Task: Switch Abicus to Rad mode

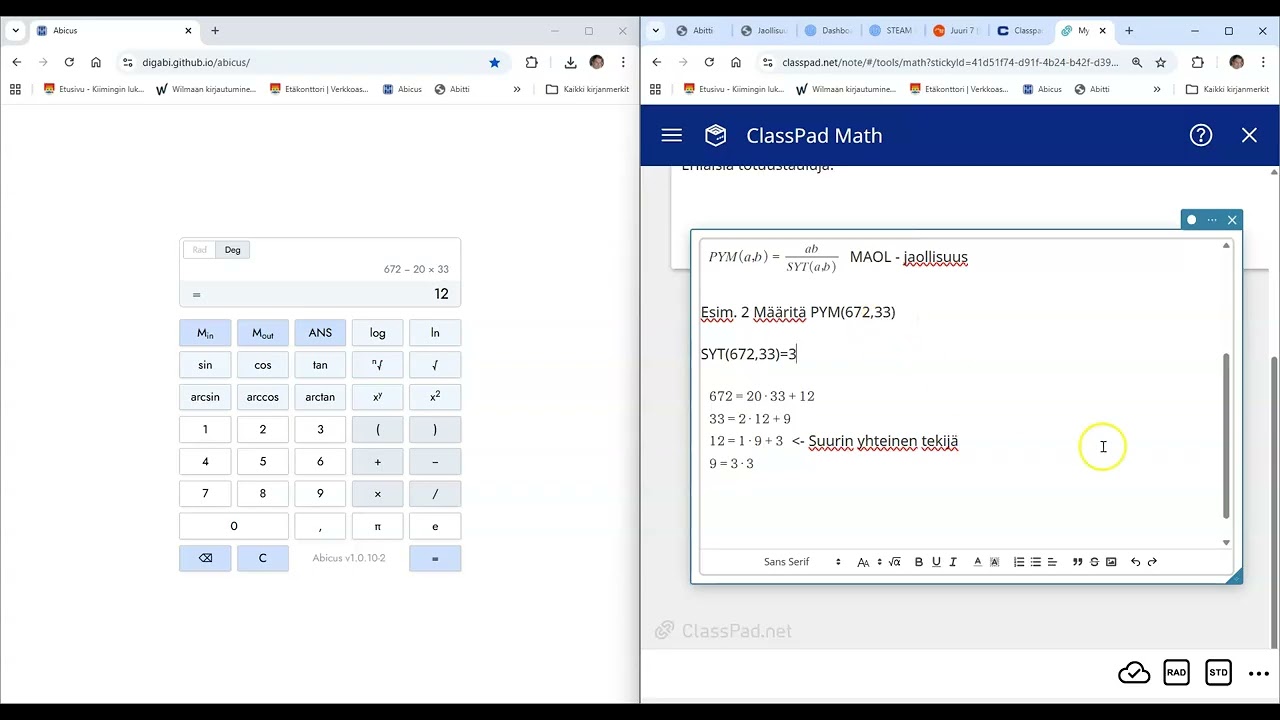Action: [x=200, y=250]
